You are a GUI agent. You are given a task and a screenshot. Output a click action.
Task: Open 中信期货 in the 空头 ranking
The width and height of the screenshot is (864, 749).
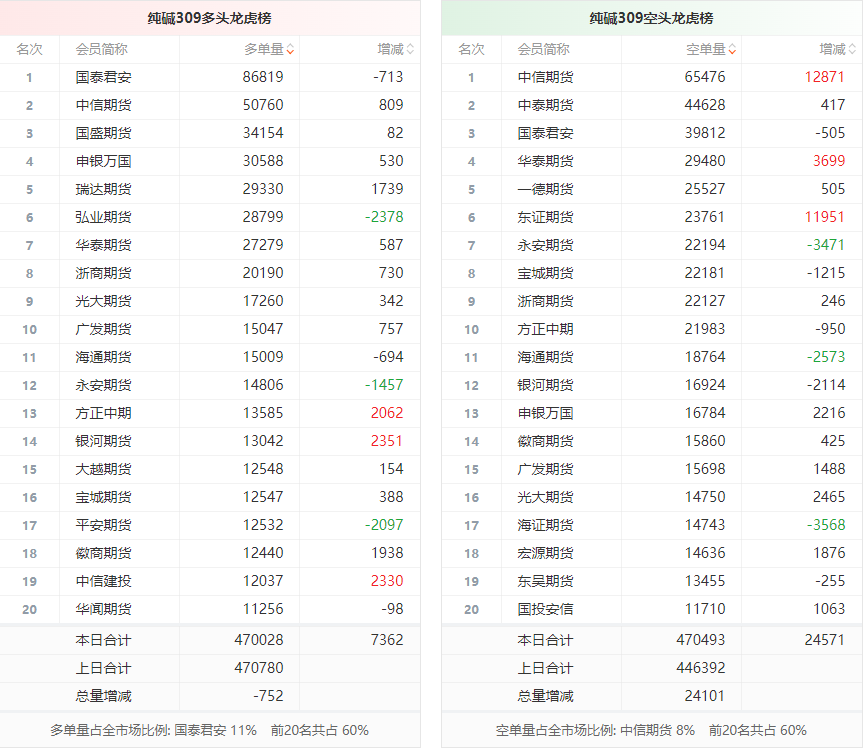pos(545,77)
